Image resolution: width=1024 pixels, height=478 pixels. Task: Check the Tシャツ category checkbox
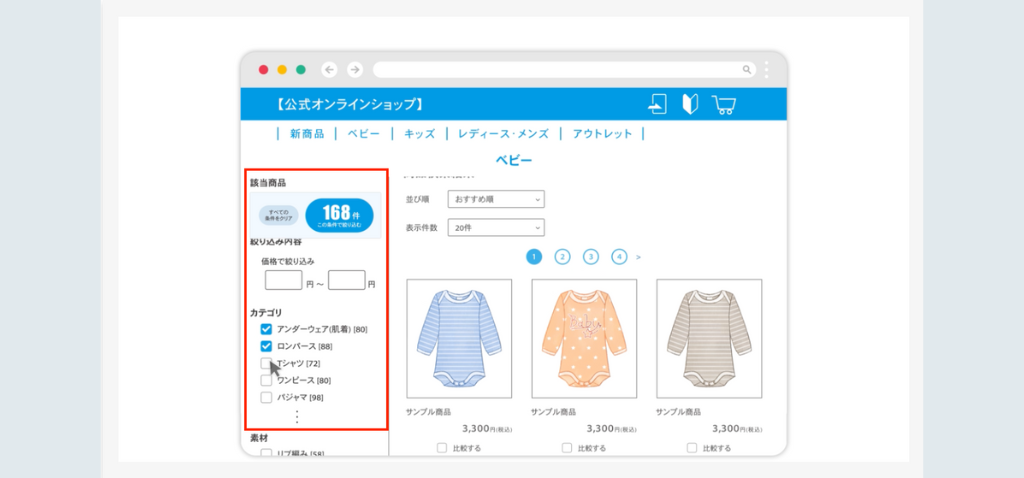pyautogui.click(x=266, y=363)
